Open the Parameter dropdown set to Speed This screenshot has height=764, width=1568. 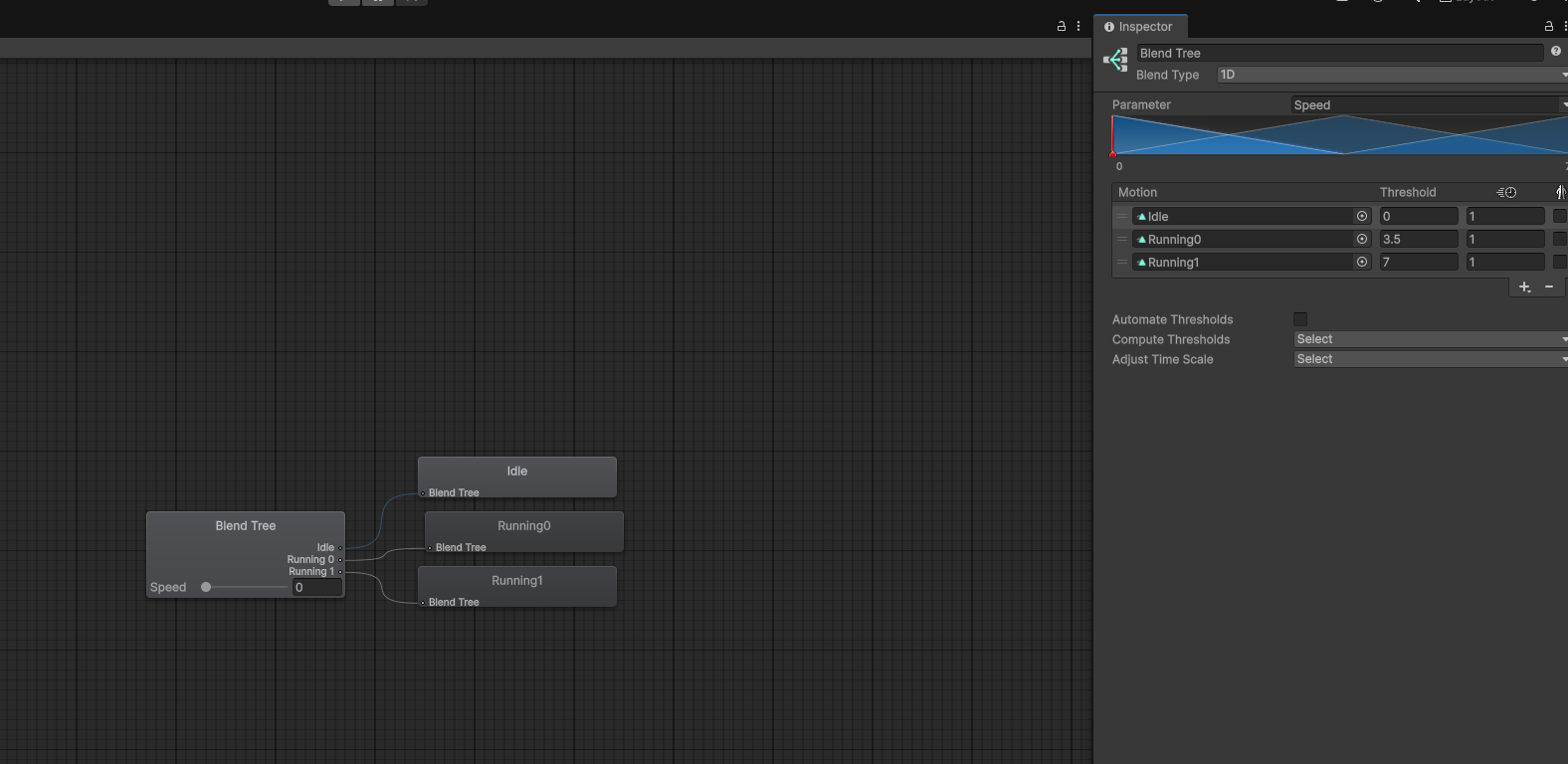pos(1430,104)
